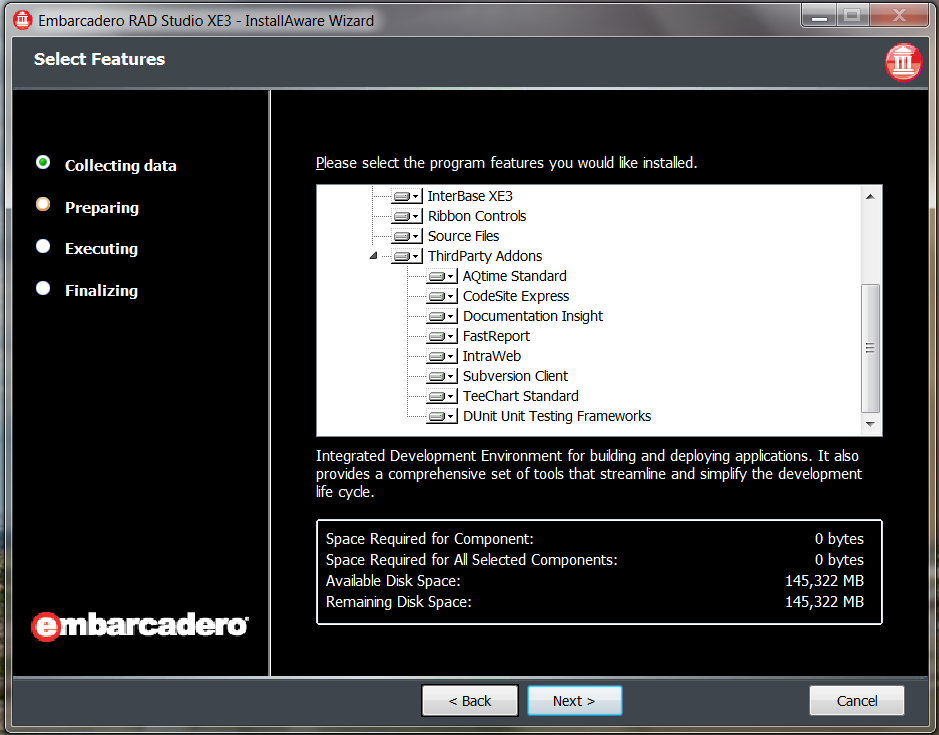
Task: Open DUnit Unit Testing Frameworks dropdown
Action: [442, 416]
